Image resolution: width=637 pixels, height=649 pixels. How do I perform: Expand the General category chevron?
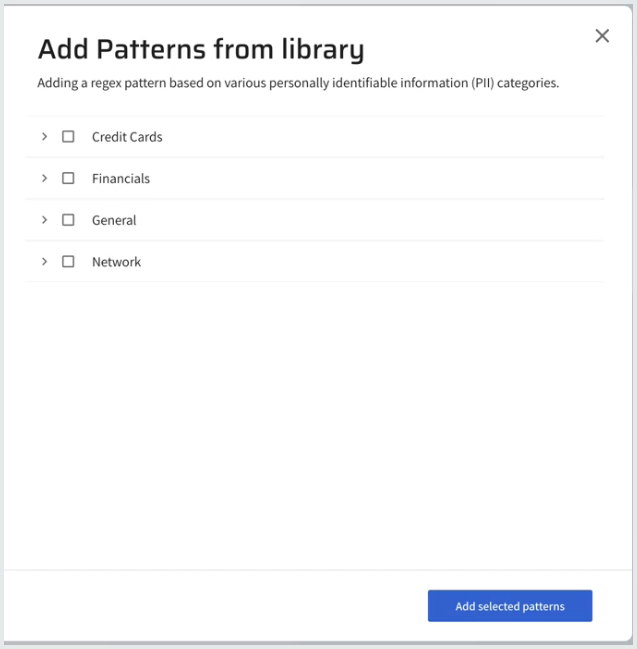(x=45, y=220)
